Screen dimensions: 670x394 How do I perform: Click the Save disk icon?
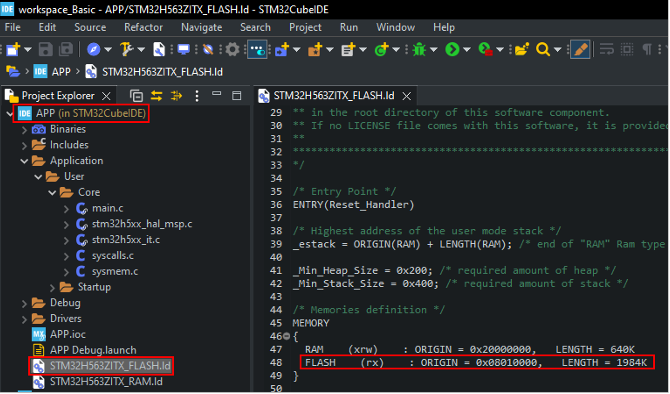(46, 50)
